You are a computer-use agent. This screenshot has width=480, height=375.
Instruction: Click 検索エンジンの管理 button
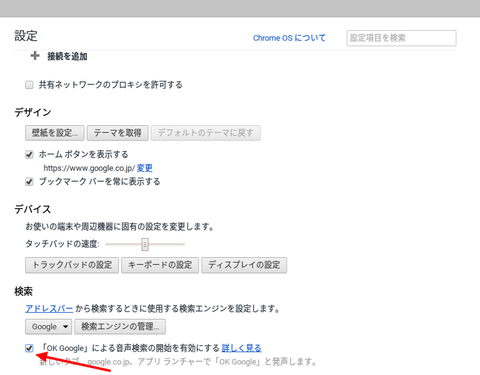coord(120,327)
